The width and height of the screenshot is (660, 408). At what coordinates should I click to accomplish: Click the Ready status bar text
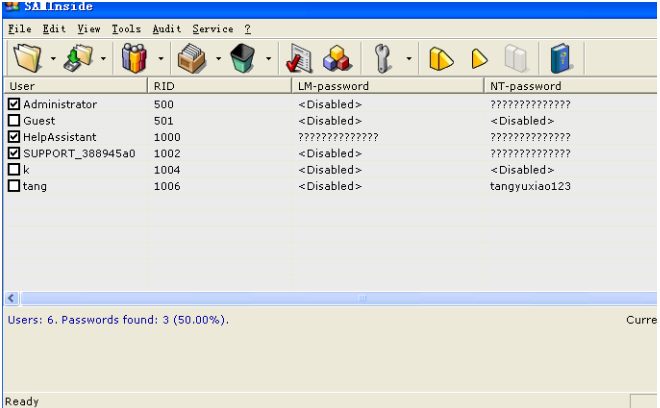pos(21,401)
